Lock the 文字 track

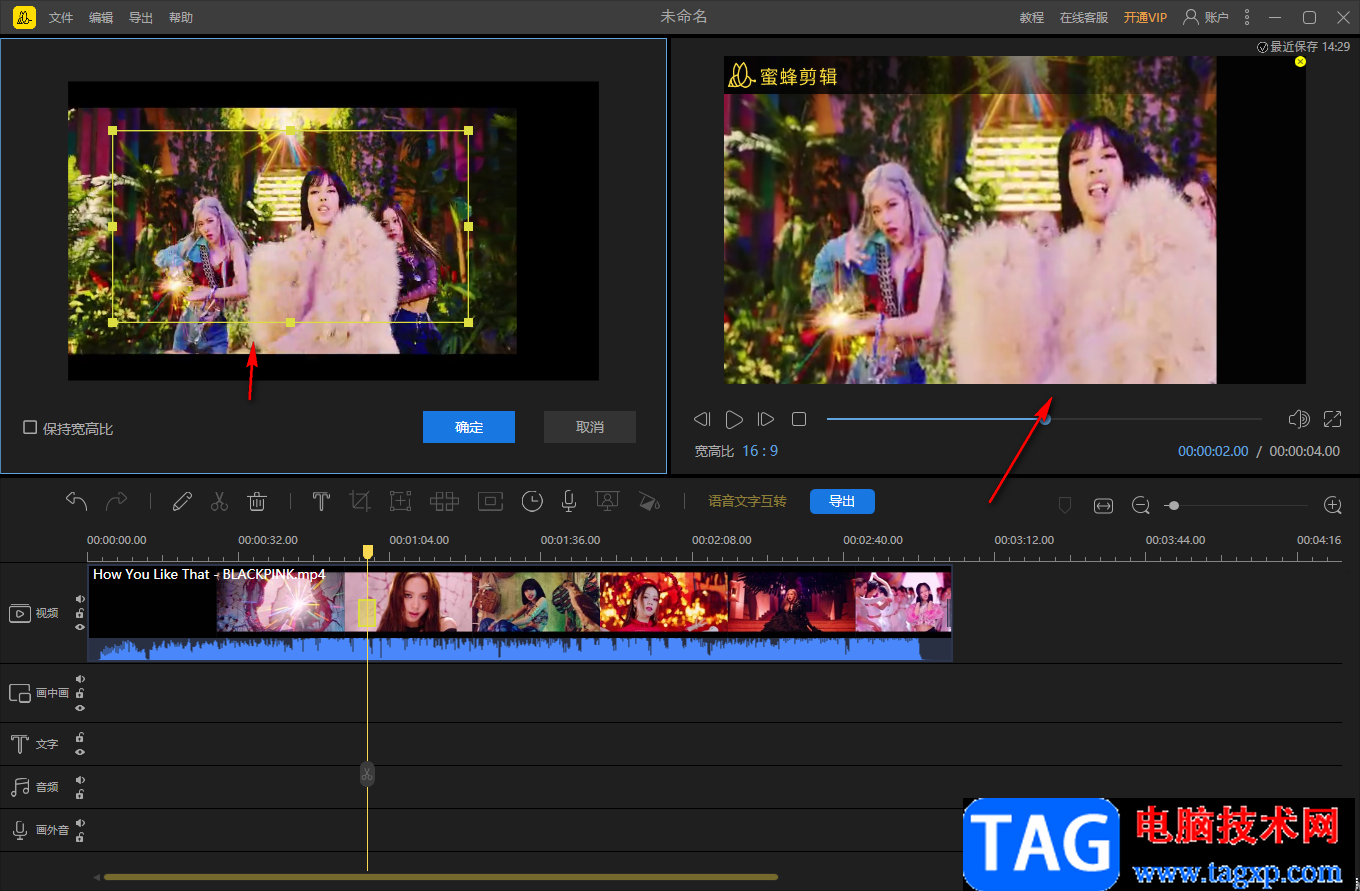(x=80, y=738)
